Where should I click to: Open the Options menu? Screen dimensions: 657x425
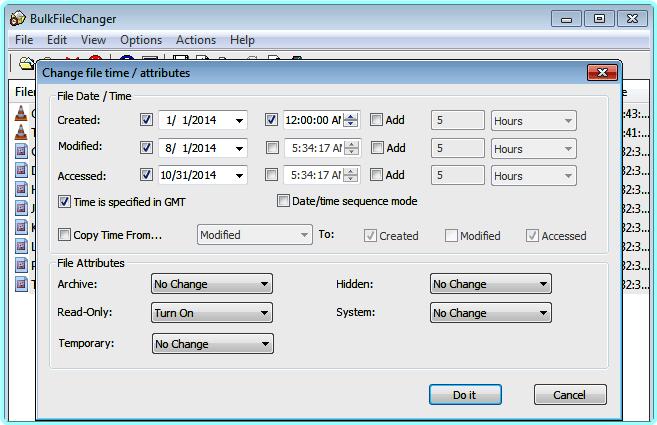tap(140, 40)
